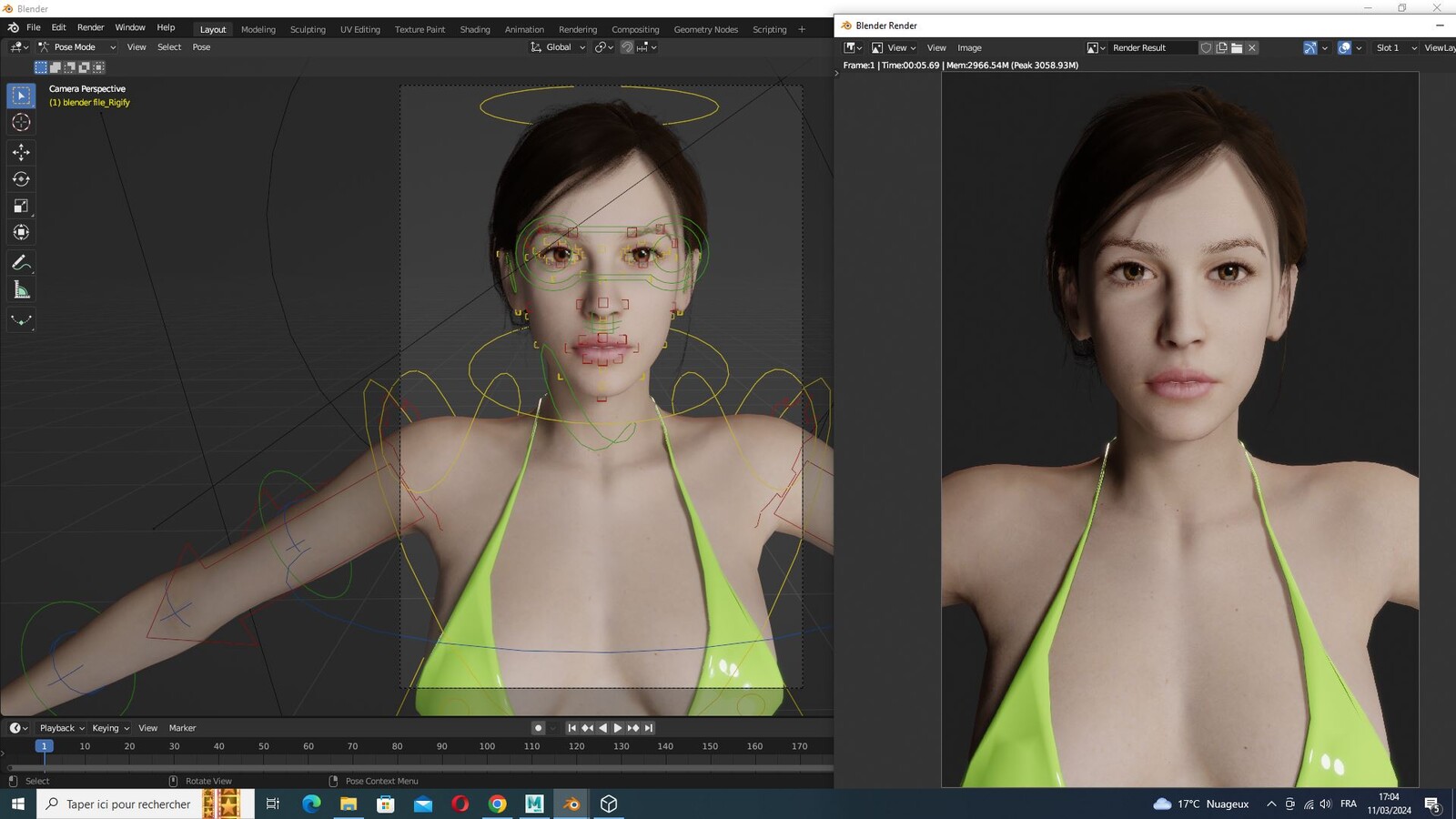1456x819 pixels.
Task: Open the snapping options dropdown
Action: pos(646,47)
